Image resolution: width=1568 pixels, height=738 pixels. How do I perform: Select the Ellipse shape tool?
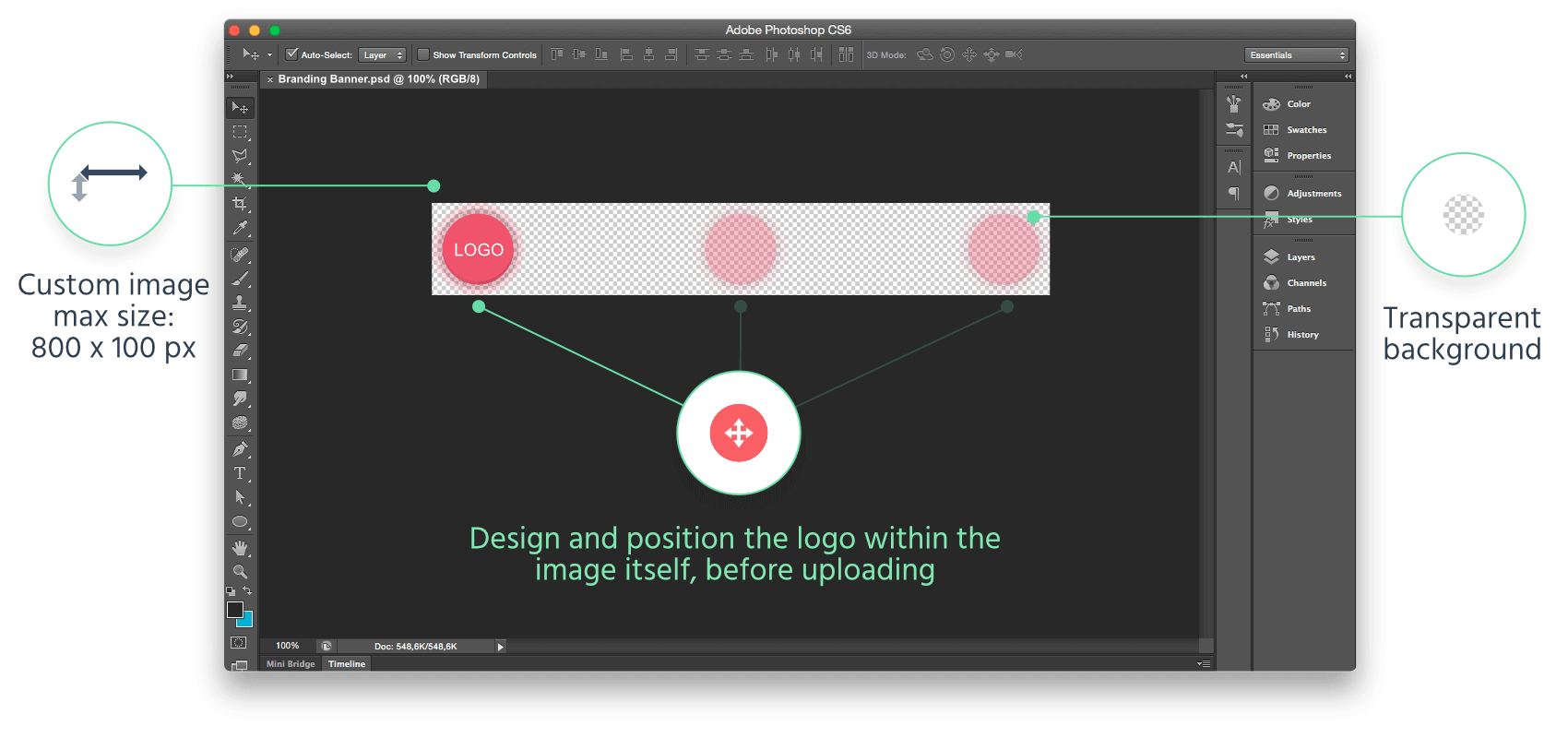pos(240,521)
